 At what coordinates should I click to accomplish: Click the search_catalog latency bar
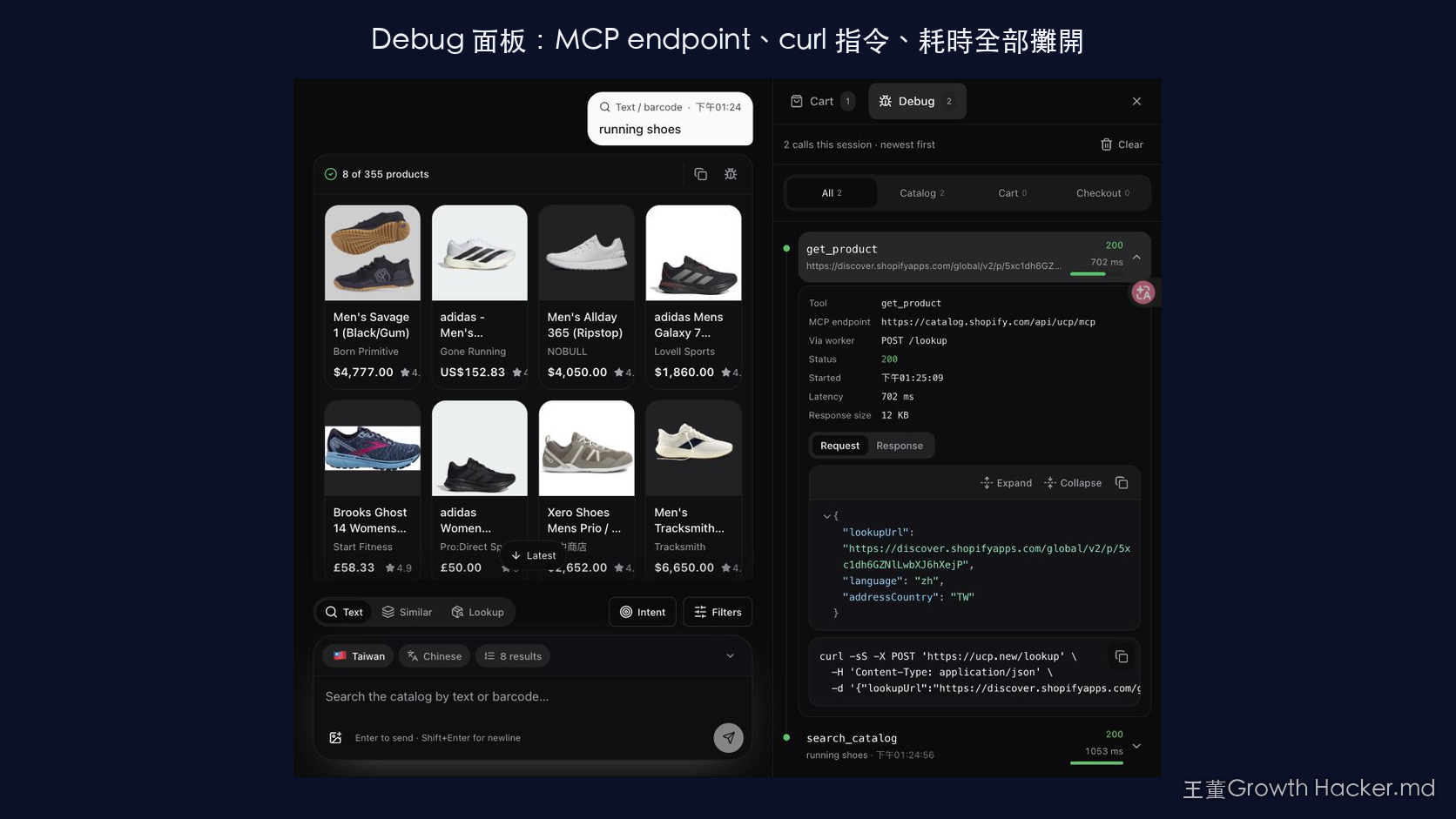(x=1096, y=763)
